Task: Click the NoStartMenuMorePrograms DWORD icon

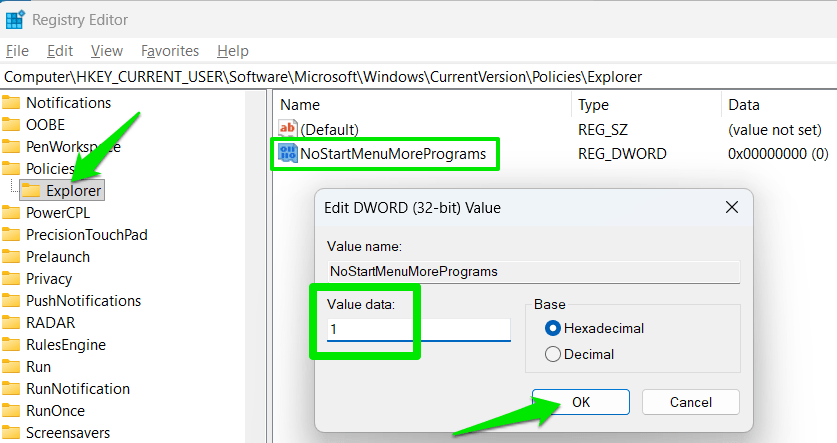Action: pos(287,153)
